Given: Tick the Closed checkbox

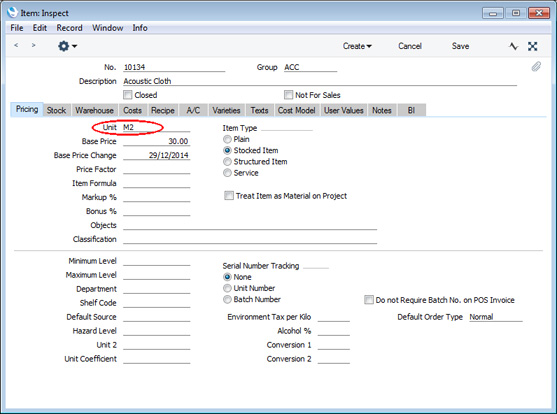Looking at the screenshot, I should coord(128,95).
